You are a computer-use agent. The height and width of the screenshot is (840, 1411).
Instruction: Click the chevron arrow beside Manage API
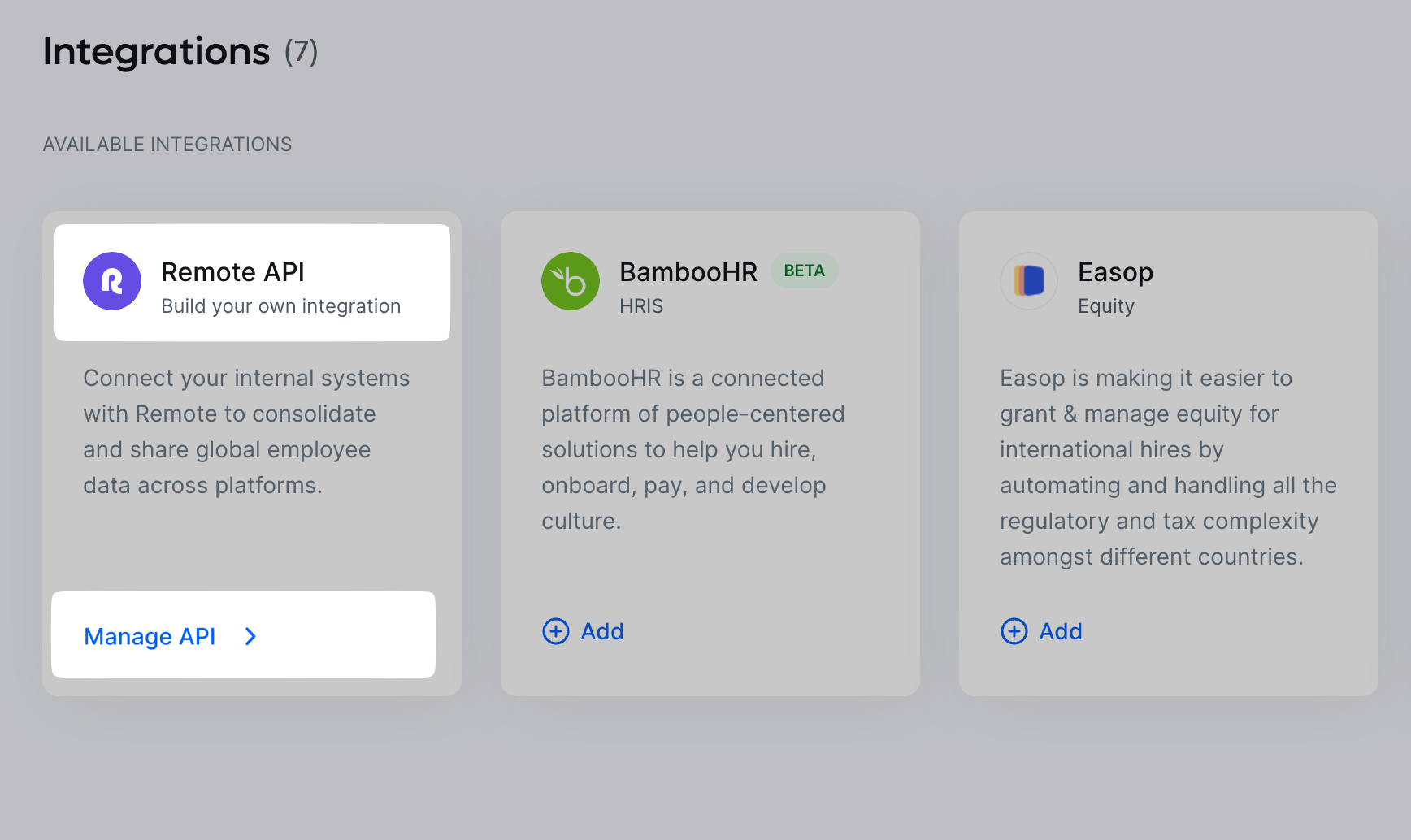tap(251, 636)
